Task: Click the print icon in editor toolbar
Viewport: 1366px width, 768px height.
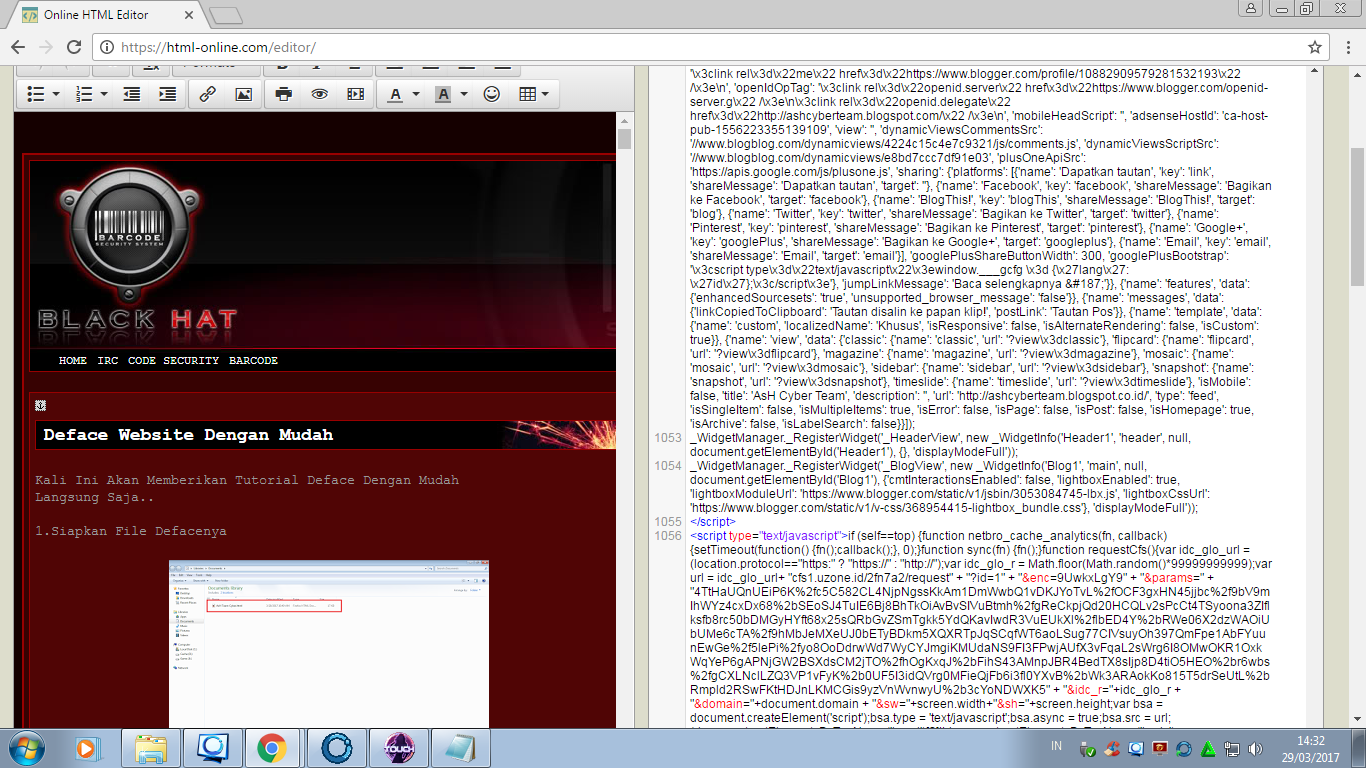Action: pyautogui.click(x=284, y=94)
